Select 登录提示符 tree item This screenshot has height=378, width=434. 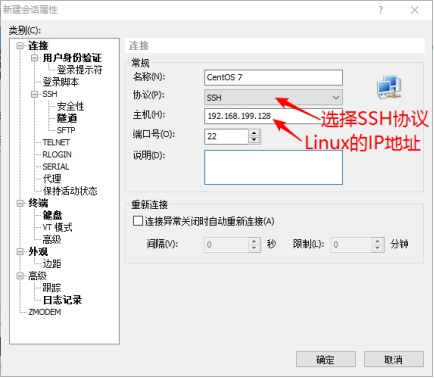point(79,70)
